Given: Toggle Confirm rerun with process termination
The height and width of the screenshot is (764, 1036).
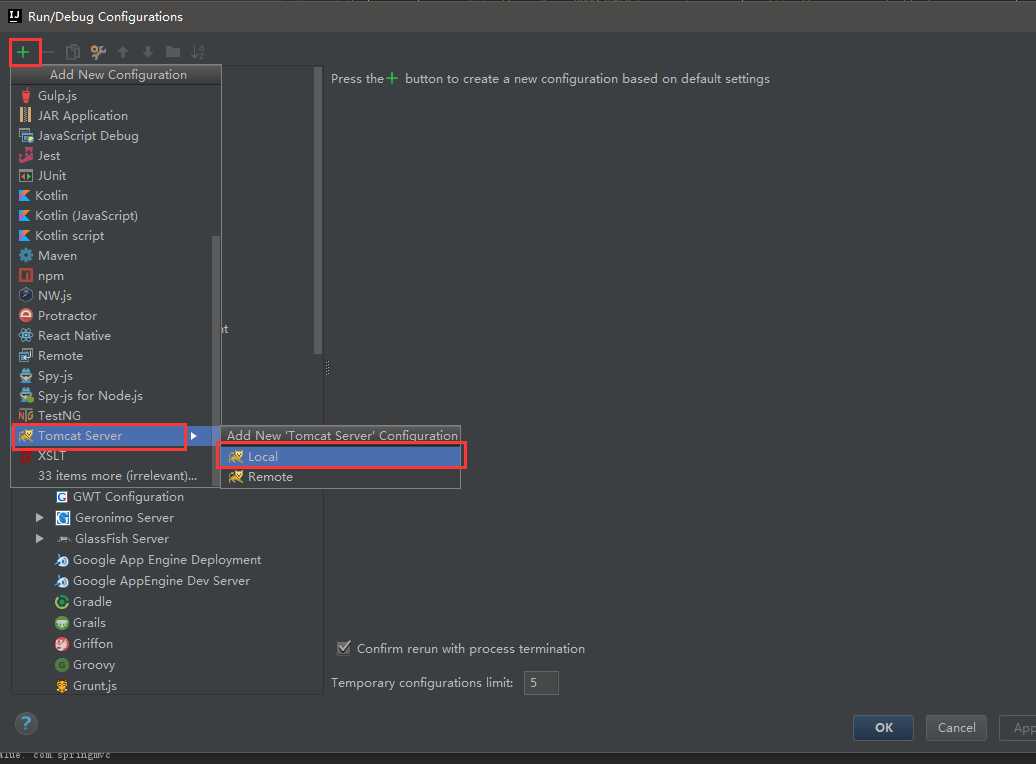Looking at the screenshot, I should (x=344, y=648).
